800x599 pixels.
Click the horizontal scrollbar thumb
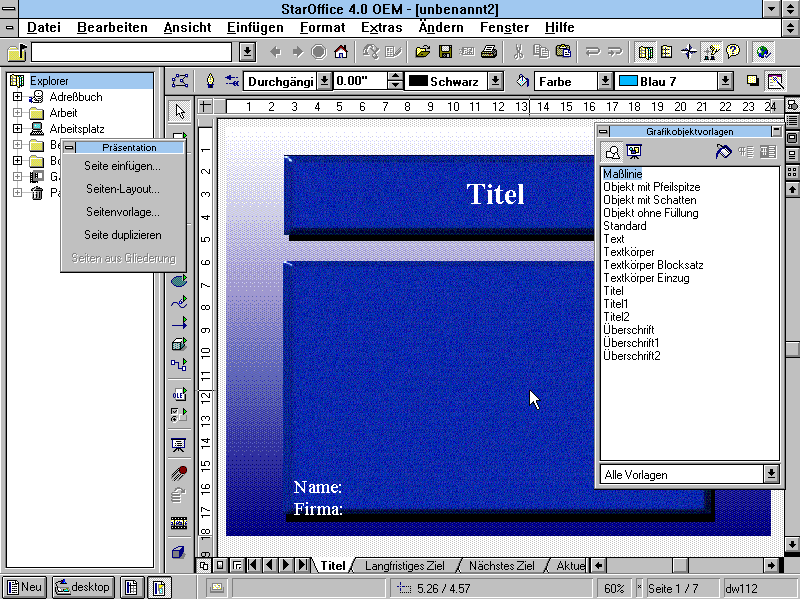click(680, 565)
